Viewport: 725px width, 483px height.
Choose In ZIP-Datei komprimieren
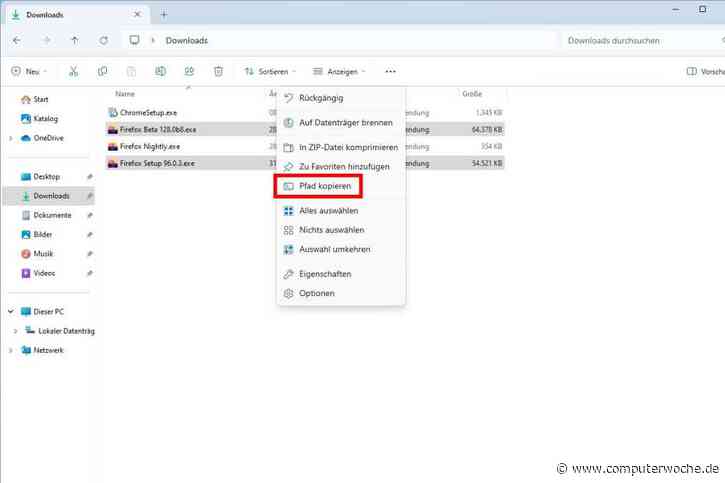[x=341, y=147]
